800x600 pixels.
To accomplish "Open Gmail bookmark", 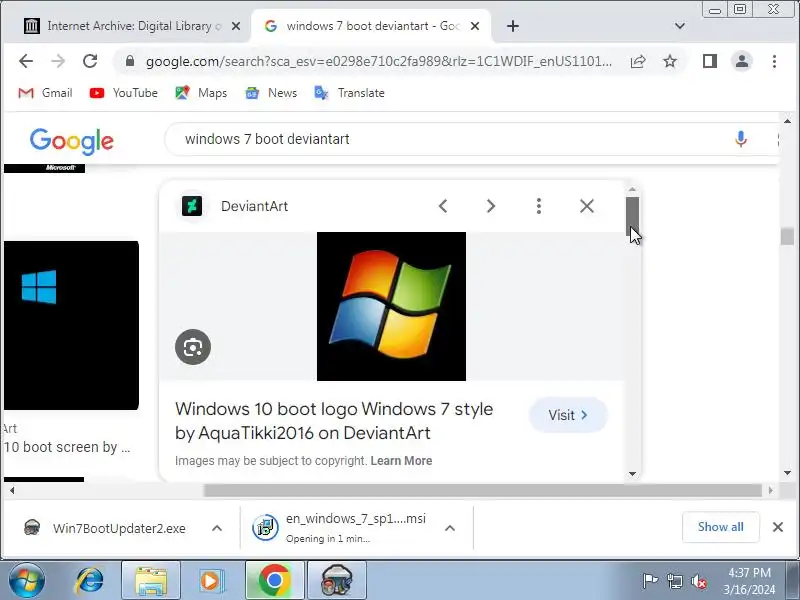I will pyautogui.click(x=45, y=93).
